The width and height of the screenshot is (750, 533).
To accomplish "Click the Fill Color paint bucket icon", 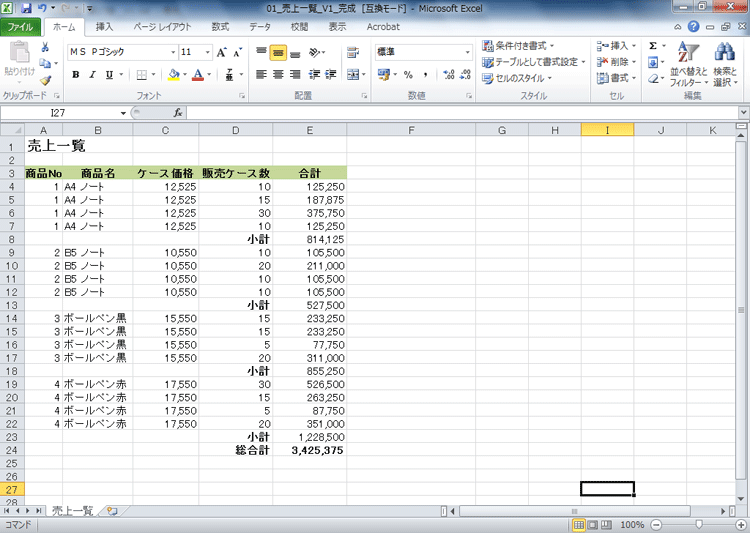I will tap(174, 75).
